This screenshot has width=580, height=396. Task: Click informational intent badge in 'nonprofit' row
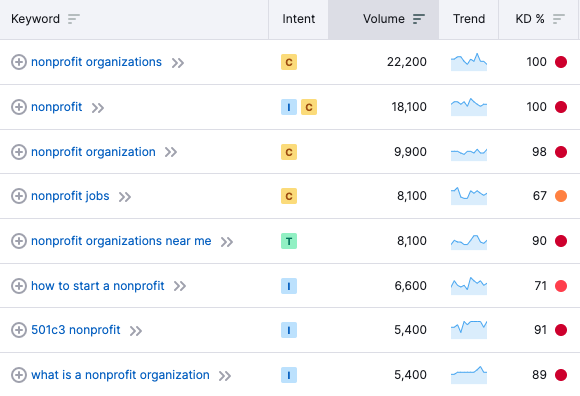(x=289, y=107)
